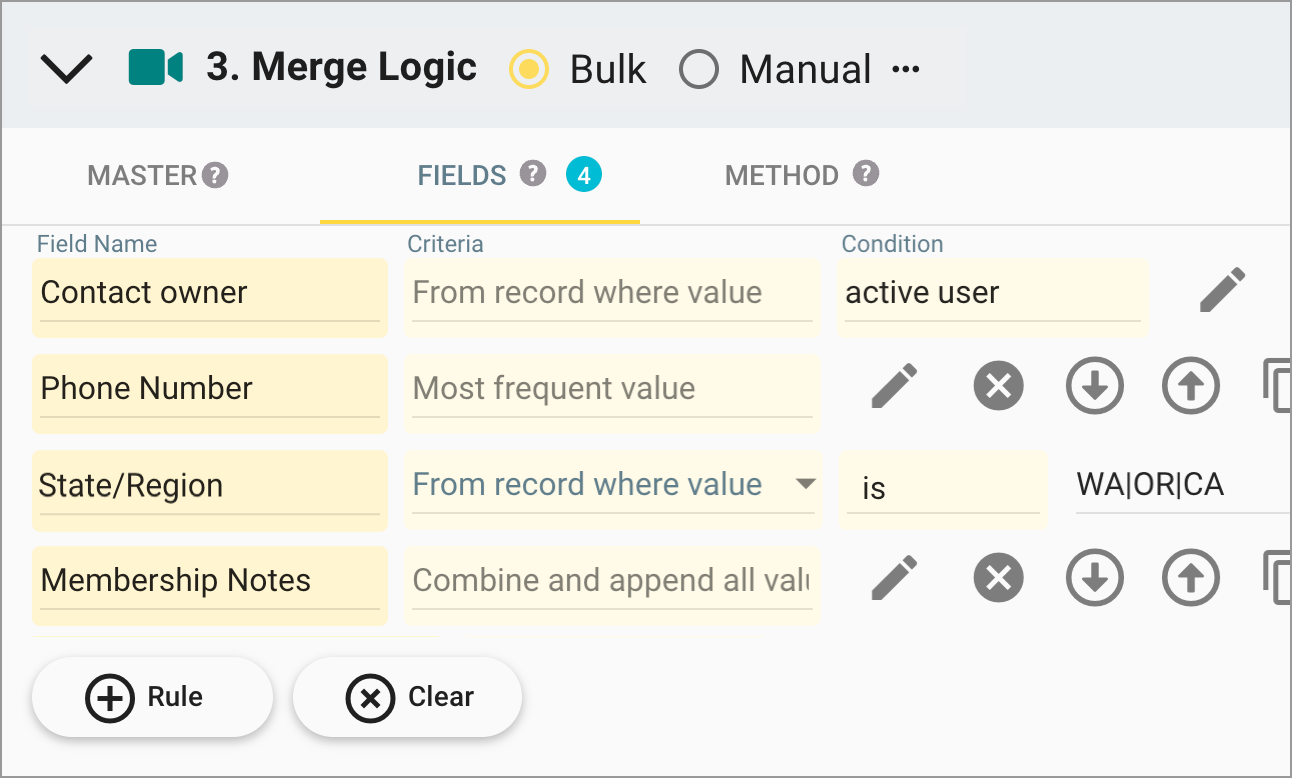Edit the Contact owner merge condition
The width and height of the screenshot is (1292, 778).
[1222, 290]
